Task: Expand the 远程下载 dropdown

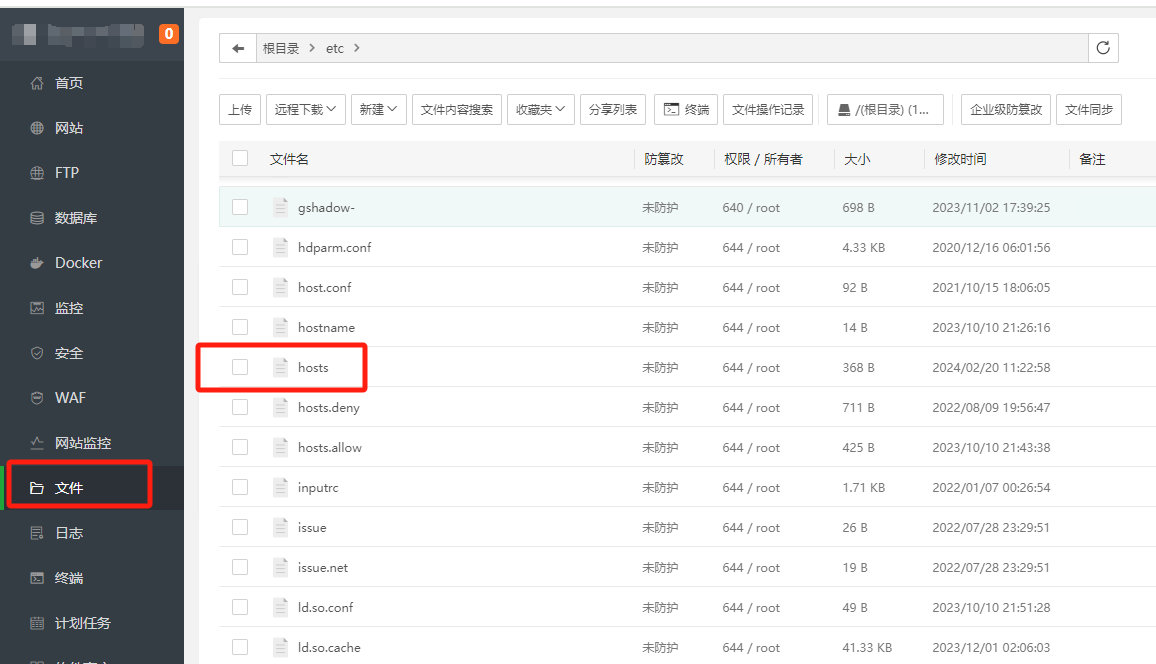Action: [305, 109]
